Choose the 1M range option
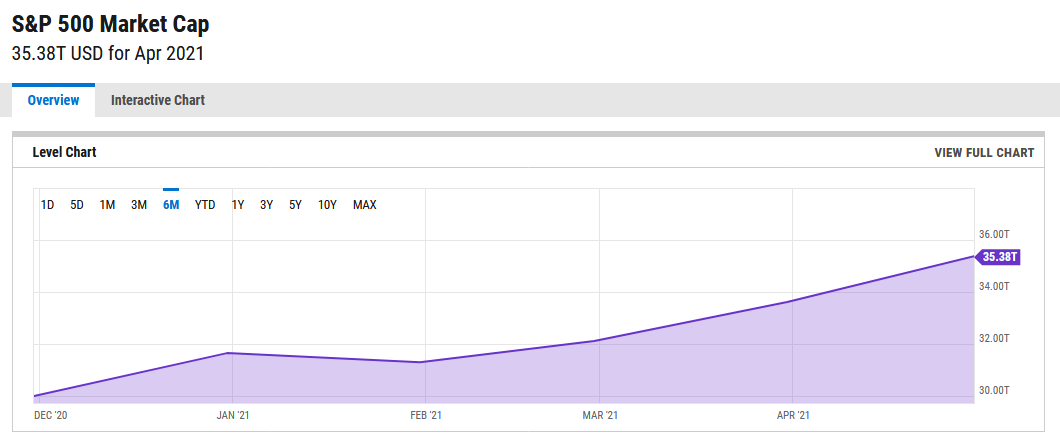The height and width of the screenshot is (447, 1060). point(108,205)
